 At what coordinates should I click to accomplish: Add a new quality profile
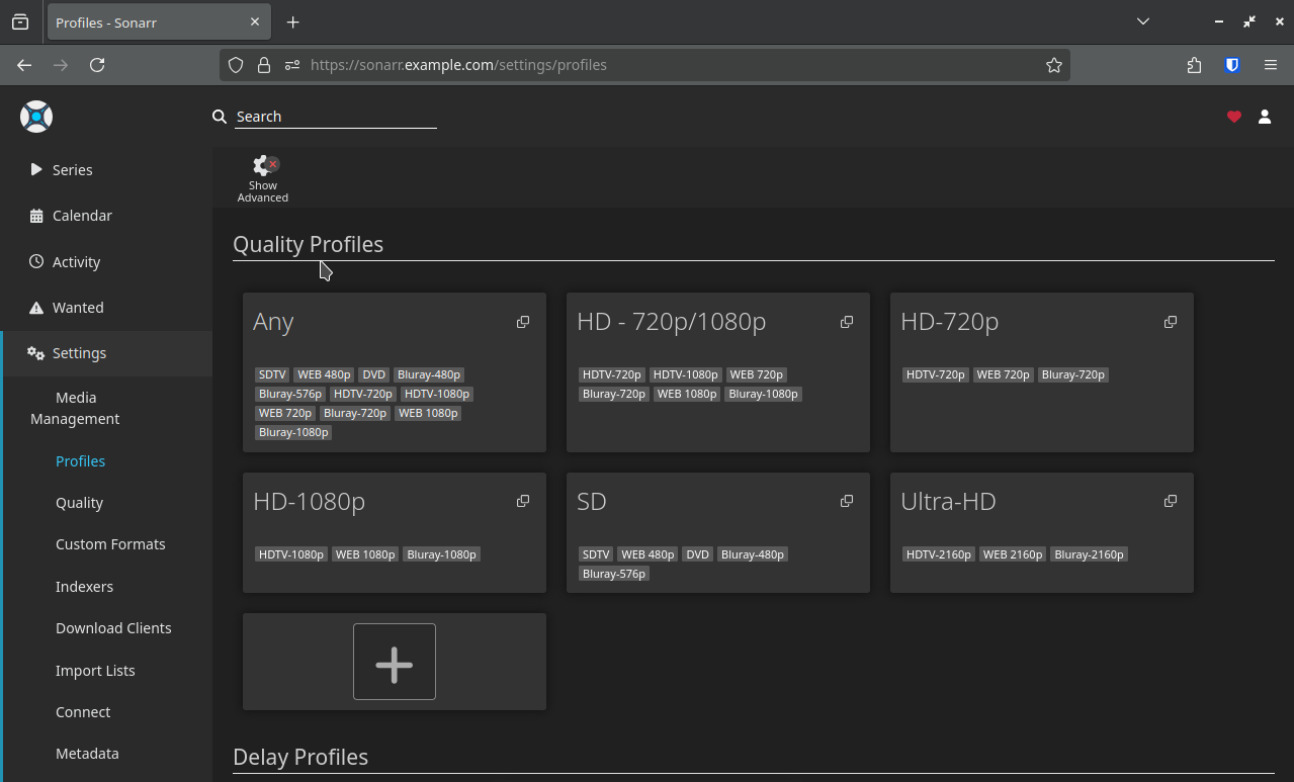coord(394,662)
